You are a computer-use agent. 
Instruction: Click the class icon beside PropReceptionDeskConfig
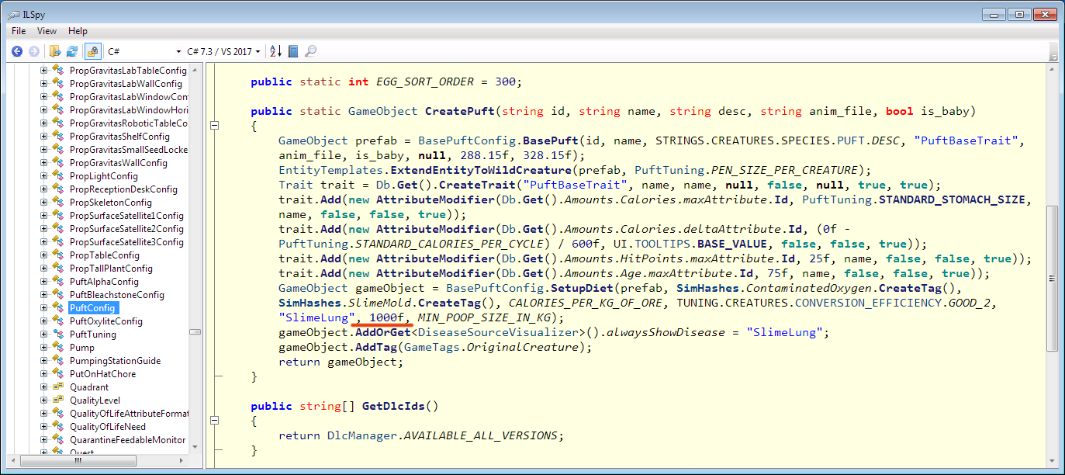tap(59, 189)
